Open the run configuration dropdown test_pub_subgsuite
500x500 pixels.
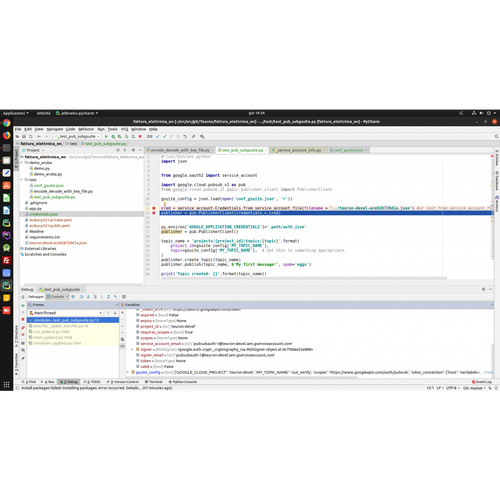[x=77, y=136]
